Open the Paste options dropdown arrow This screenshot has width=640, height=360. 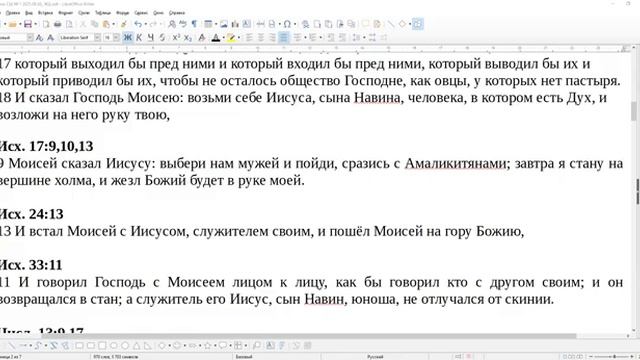(113, 24)
